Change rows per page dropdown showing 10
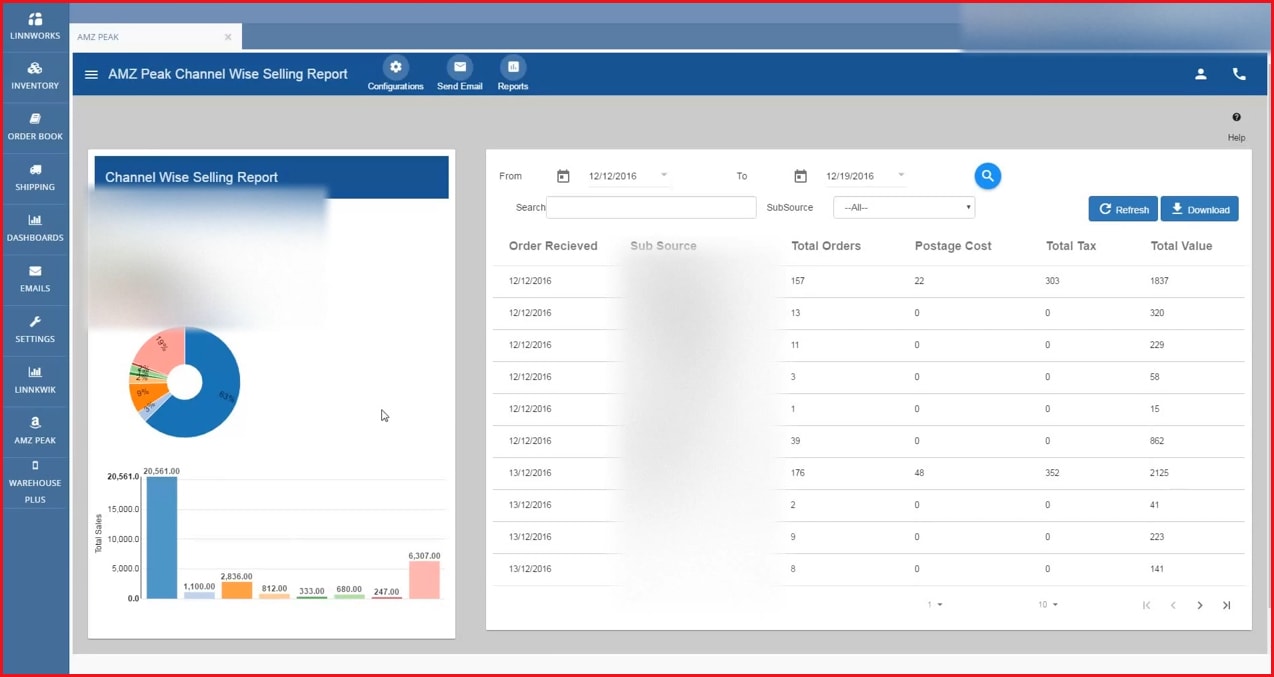Viewport: 1274px width, 677px height. coord(1048,605)
